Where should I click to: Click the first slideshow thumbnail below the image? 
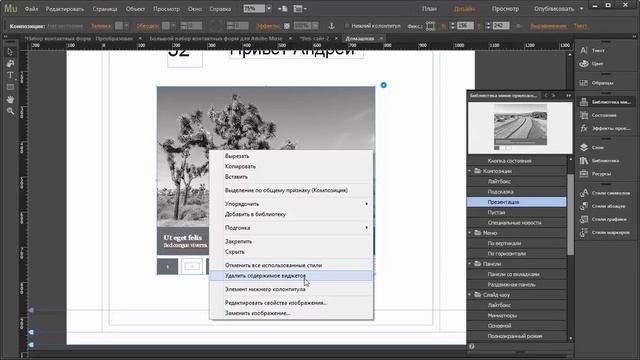167,267
